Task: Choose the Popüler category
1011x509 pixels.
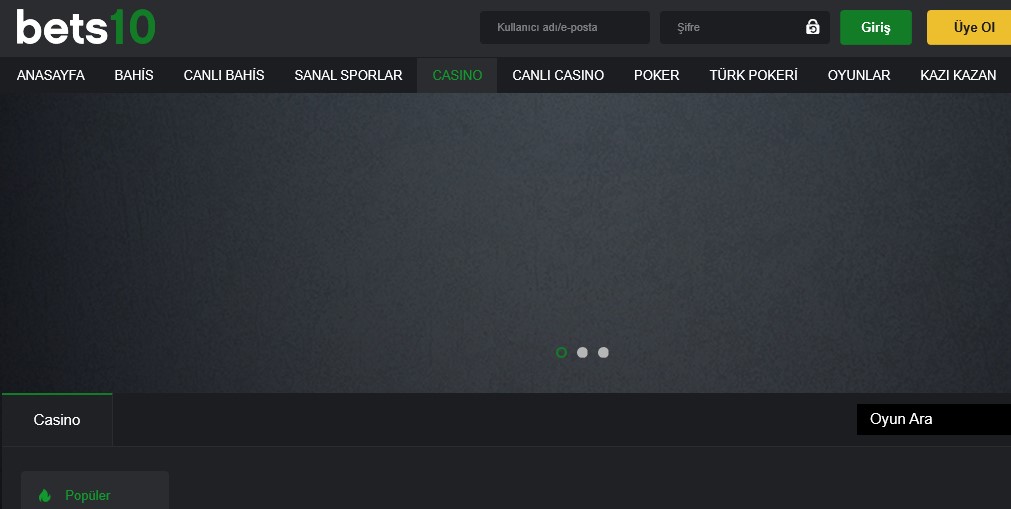Action: pos(95,490)
